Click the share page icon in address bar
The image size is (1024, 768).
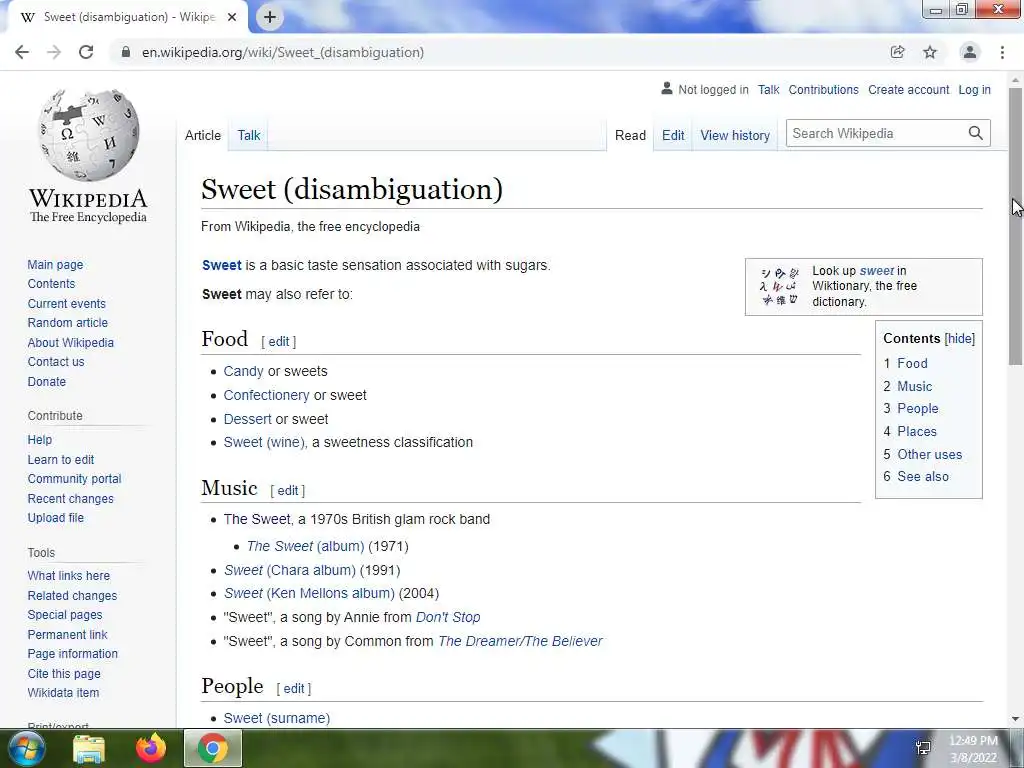pos(897,52)
